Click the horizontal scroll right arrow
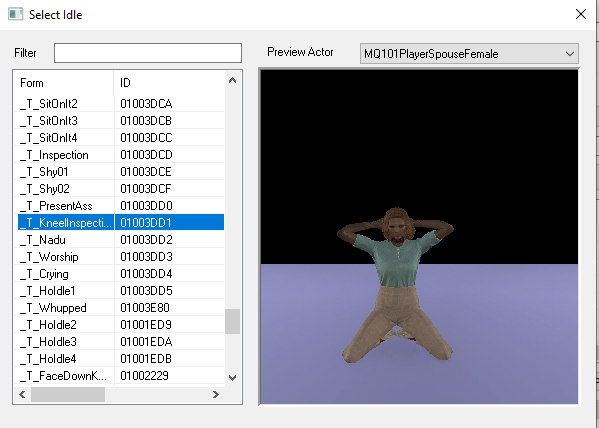 (x=216, y=394)
